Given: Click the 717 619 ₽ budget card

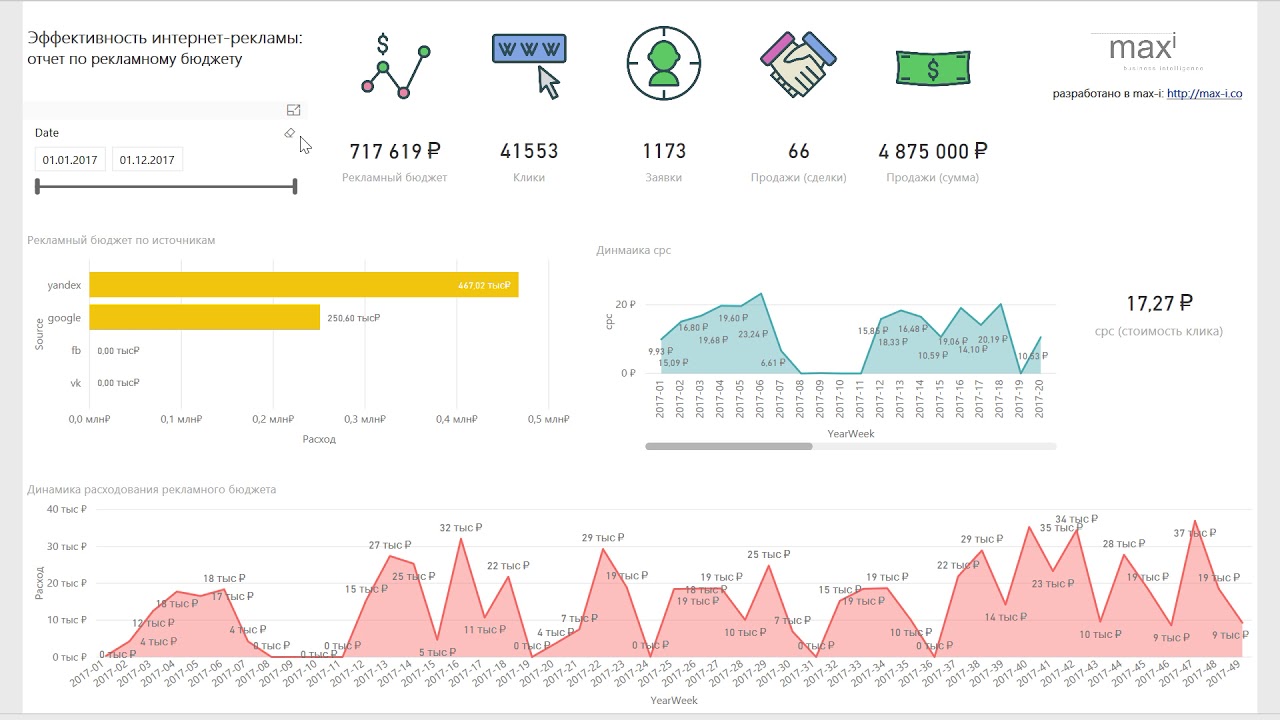Looking at the screenshot, I should (x=395, y=152).
